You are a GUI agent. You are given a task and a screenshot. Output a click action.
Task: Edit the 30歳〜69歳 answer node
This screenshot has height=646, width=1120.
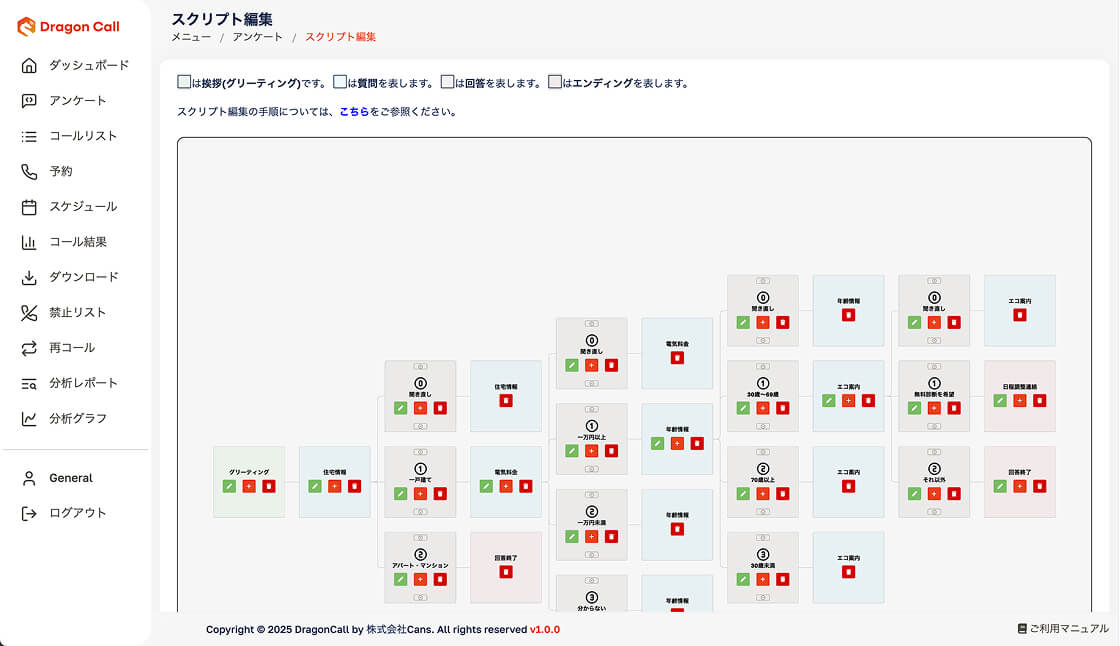pyautogui.click(x=743, y=408)
